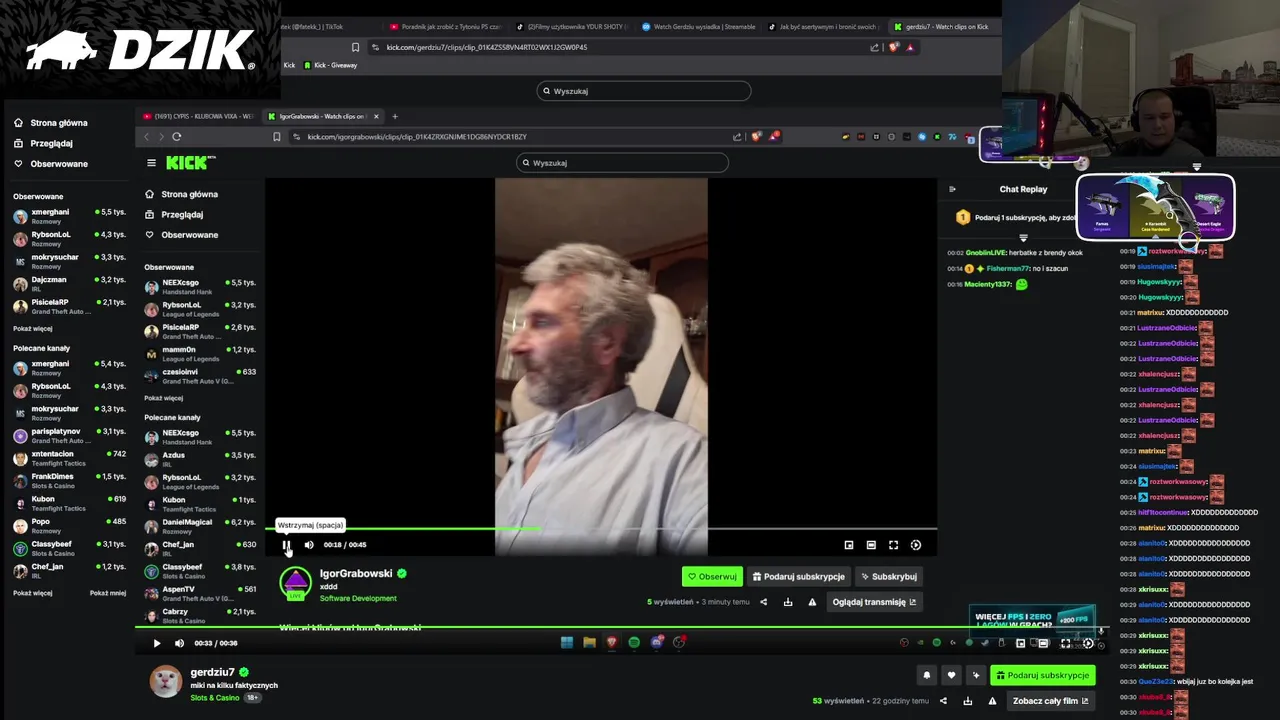Click Pokaż mniej in outer sidebar

tap(108, 593)
